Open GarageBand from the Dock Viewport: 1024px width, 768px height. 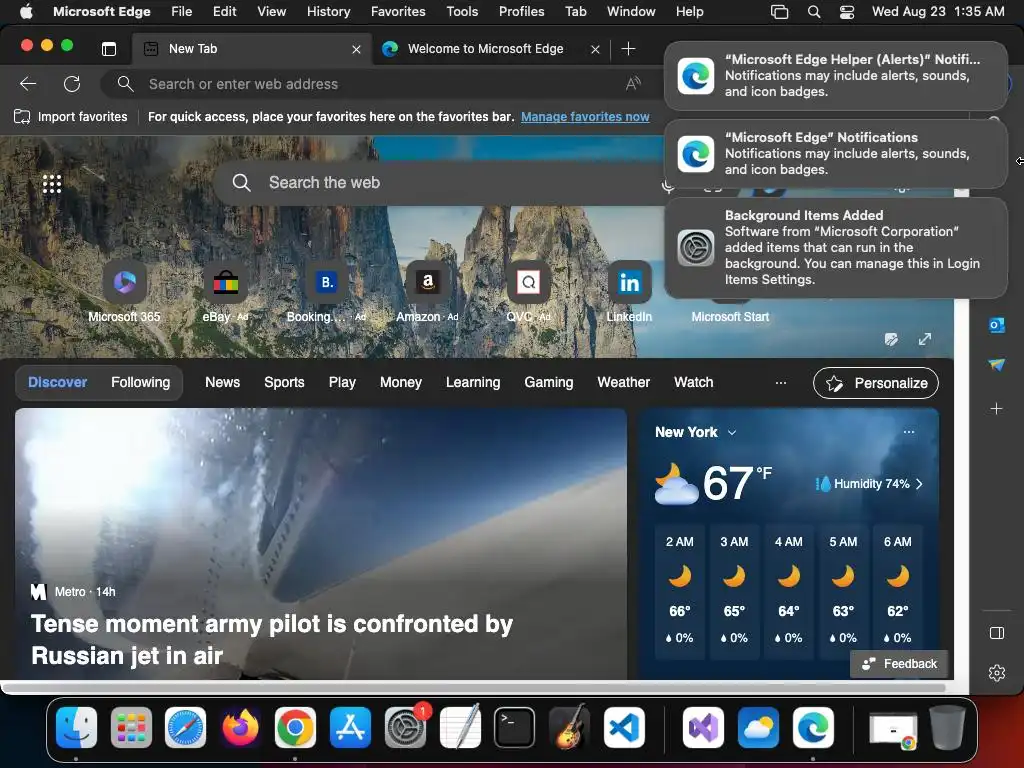569,728
